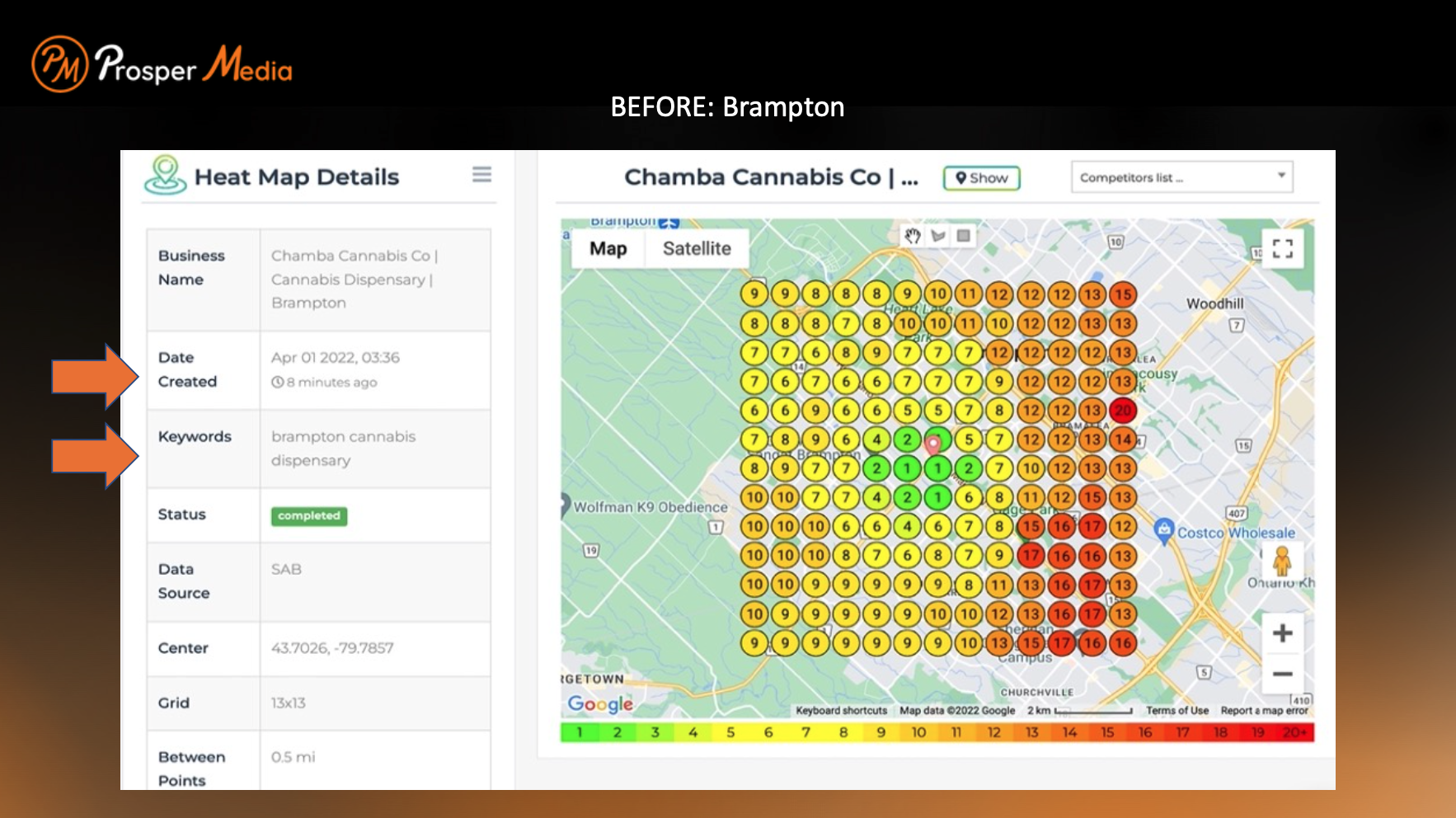Click Report a map error link

click(1264, 711)
